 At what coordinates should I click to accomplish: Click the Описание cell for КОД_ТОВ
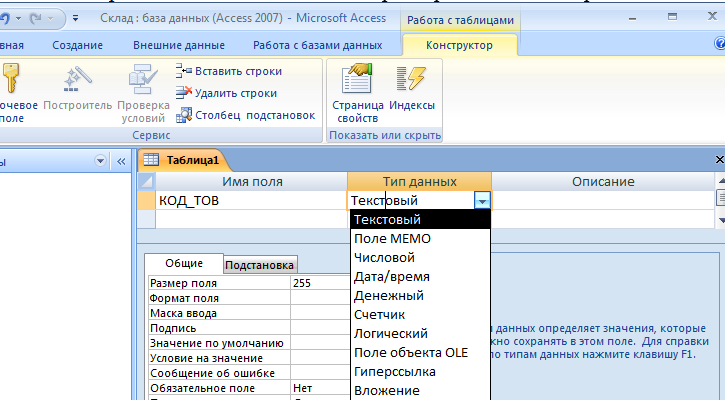pos(603,201)
